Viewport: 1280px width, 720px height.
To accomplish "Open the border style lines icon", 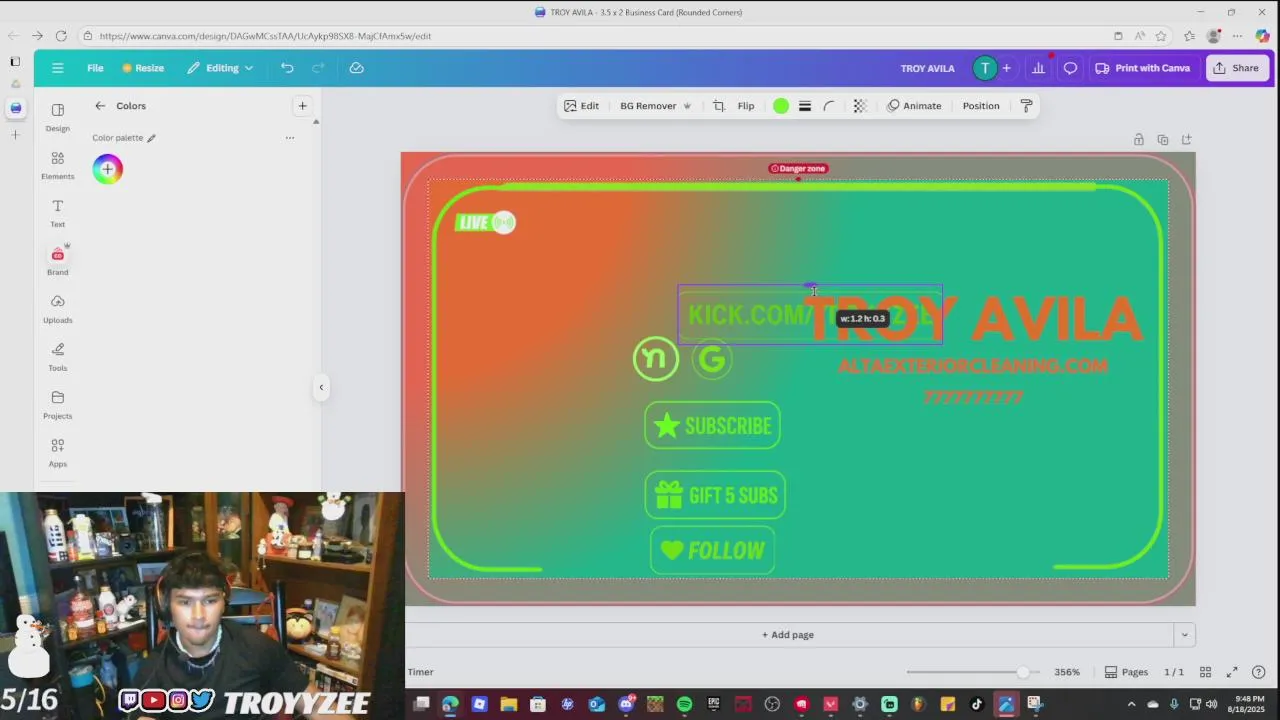I will coord(805,106).
